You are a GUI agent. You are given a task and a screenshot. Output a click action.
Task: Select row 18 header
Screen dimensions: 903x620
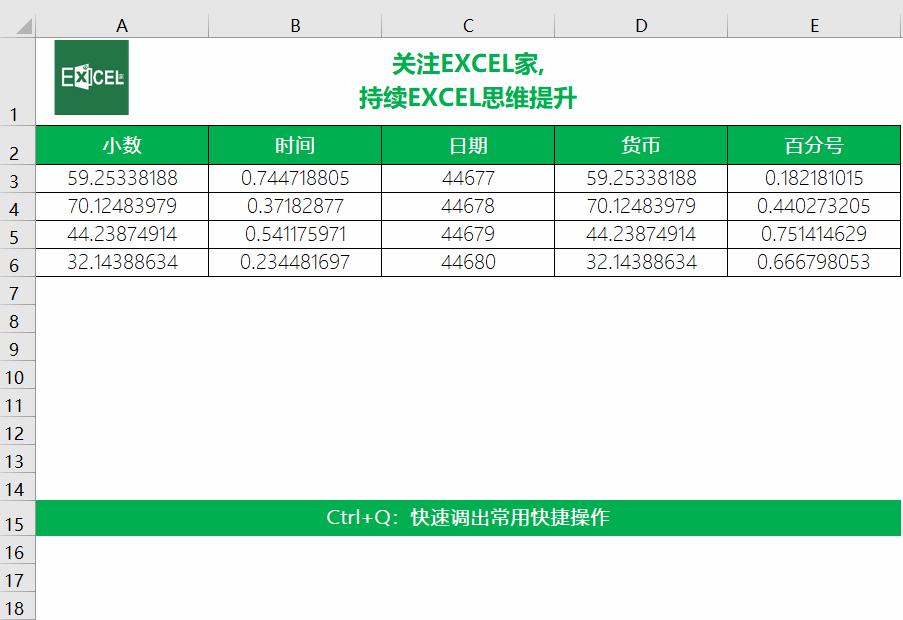[x=17, y=606]
